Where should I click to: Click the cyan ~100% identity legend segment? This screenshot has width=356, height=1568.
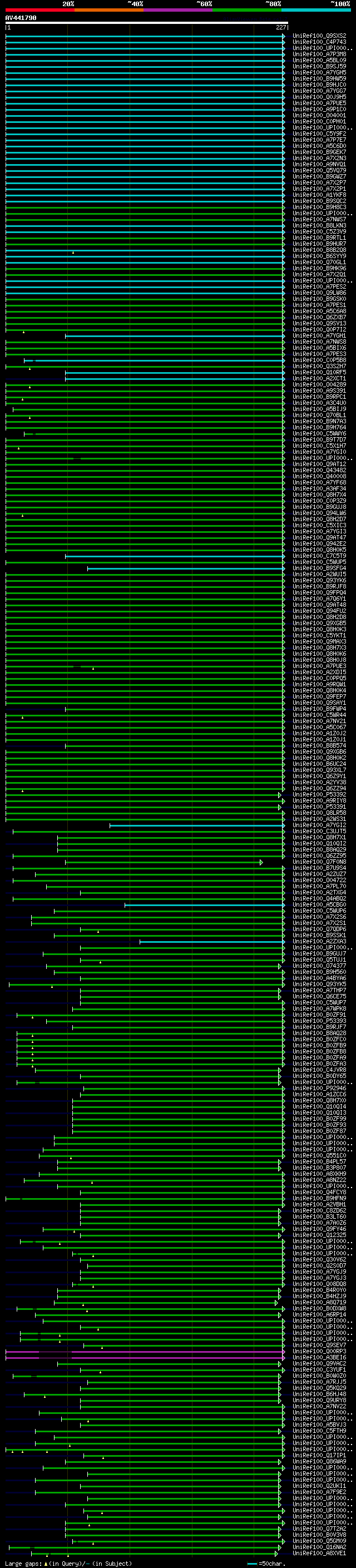(317, 10)
